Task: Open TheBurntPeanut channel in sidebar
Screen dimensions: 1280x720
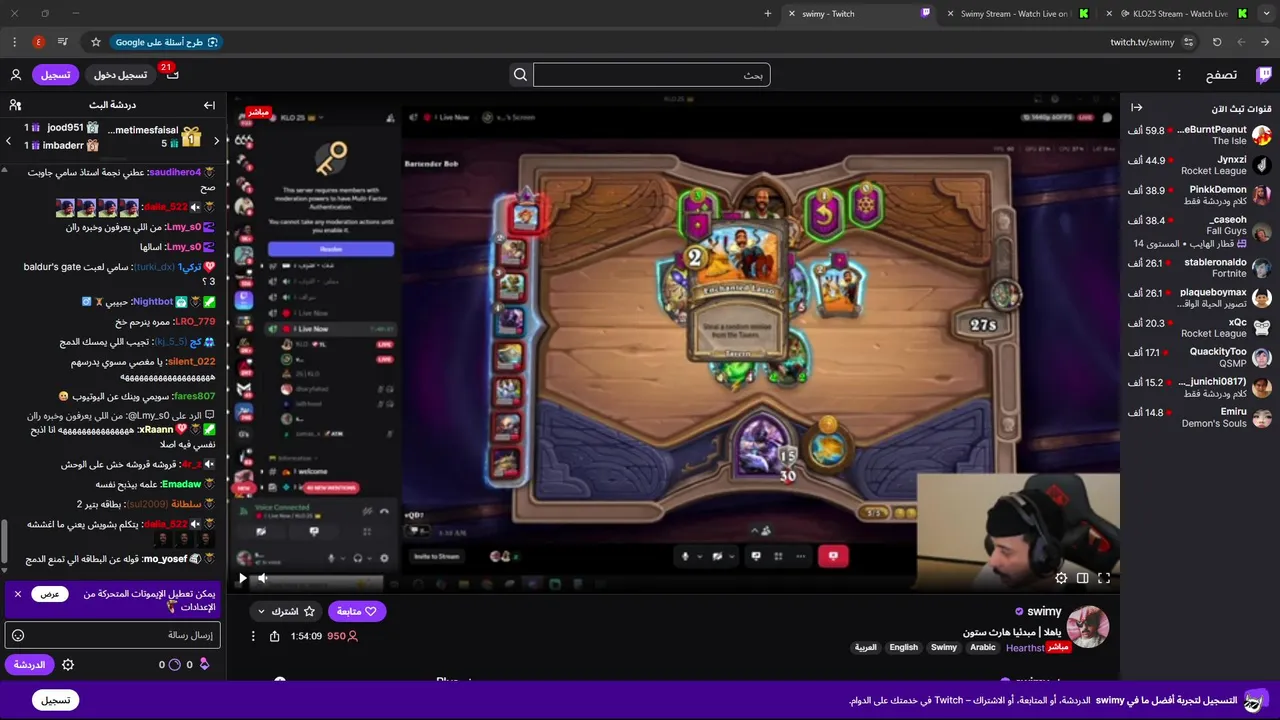Action: click(1199, 135)
